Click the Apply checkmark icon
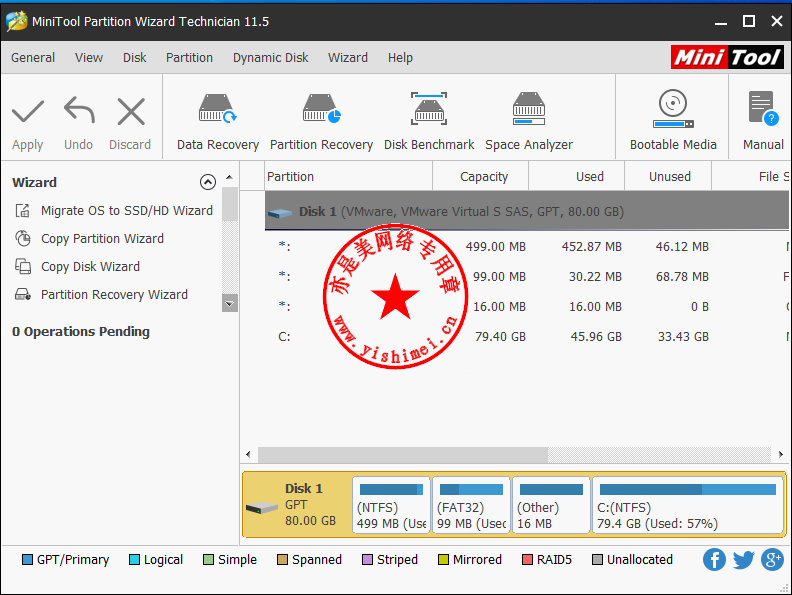The width and height of the screenshot is (792, 595). (x=28, y=111)
